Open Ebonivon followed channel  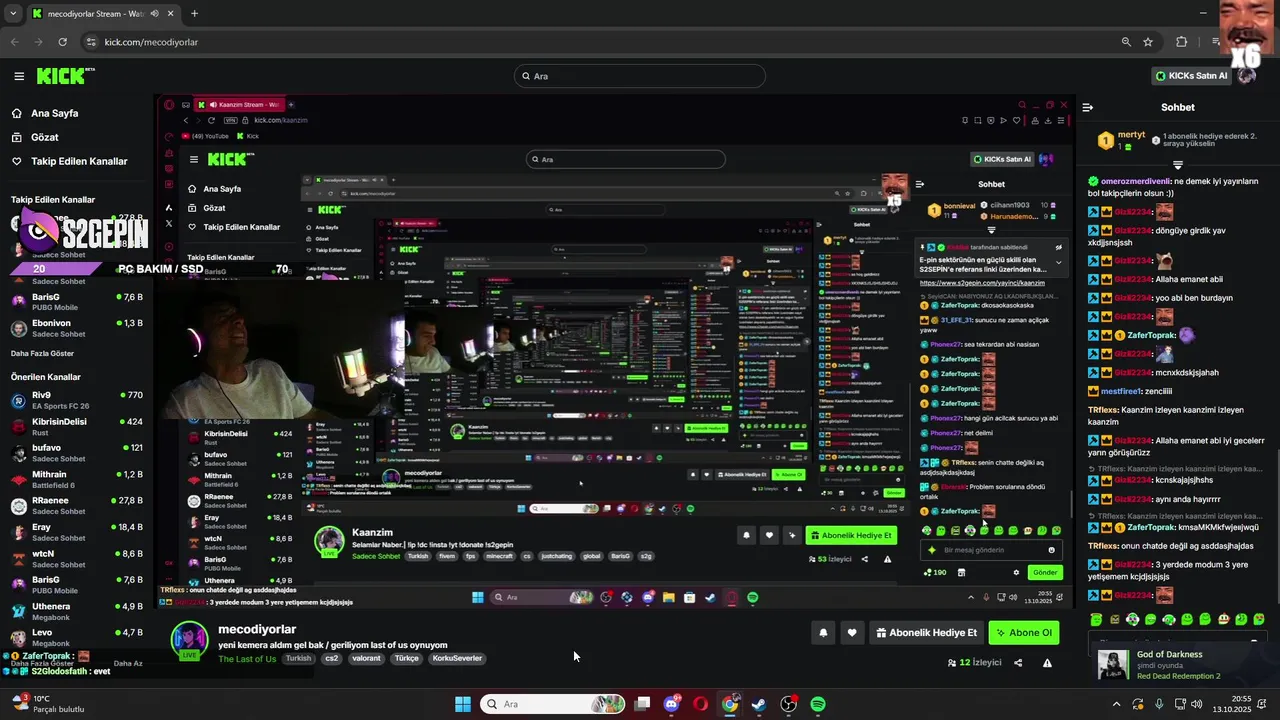pyautogui.click(x=76, y=328)
